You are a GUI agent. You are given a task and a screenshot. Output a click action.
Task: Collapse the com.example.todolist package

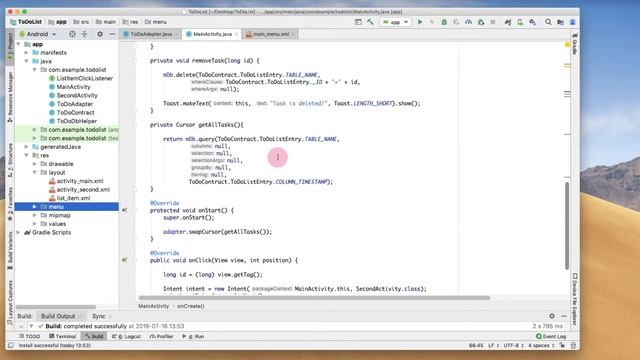(x=35, y=70)
